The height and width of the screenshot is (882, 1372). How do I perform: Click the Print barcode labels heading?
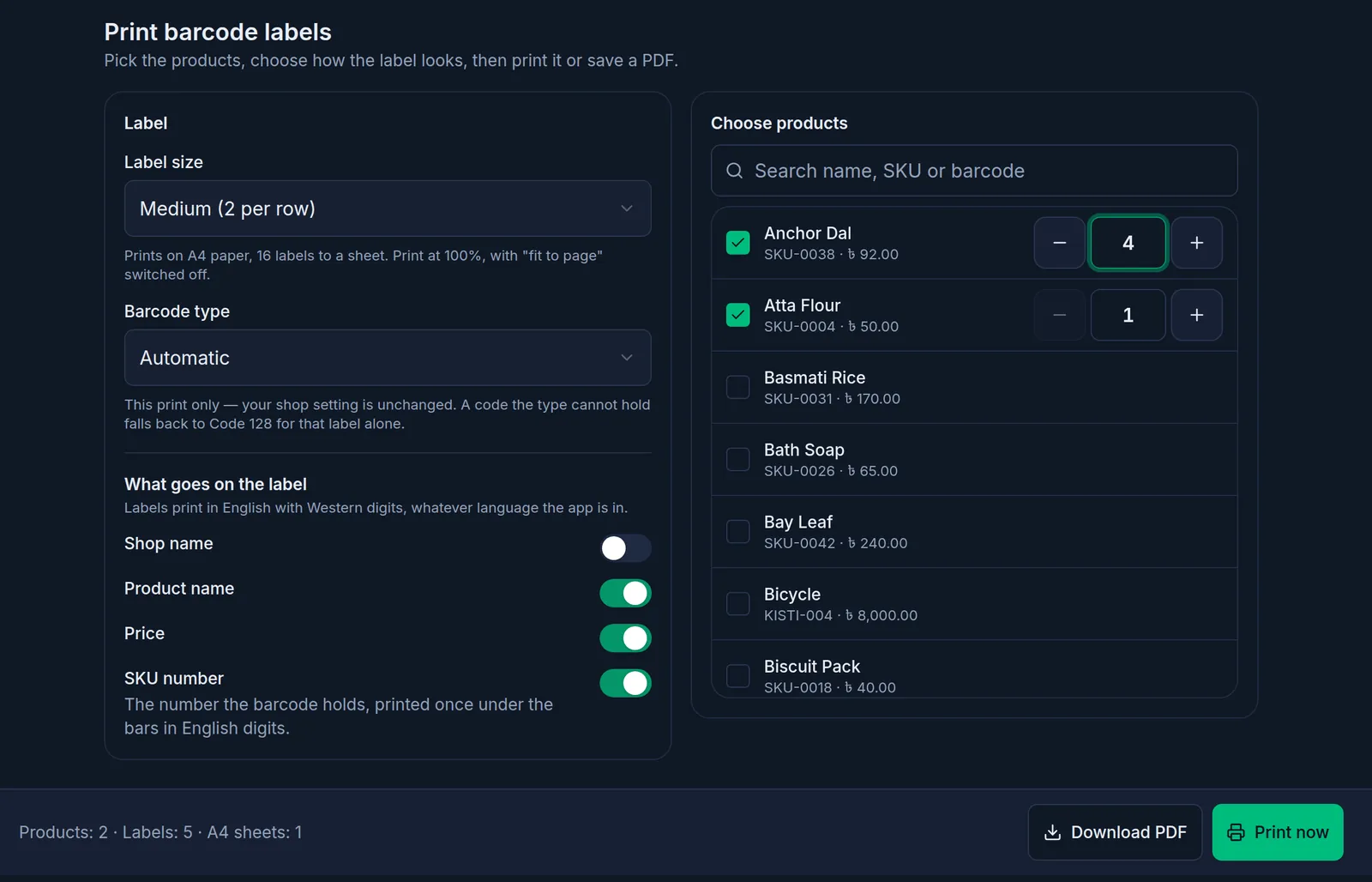tap(218, 32)
